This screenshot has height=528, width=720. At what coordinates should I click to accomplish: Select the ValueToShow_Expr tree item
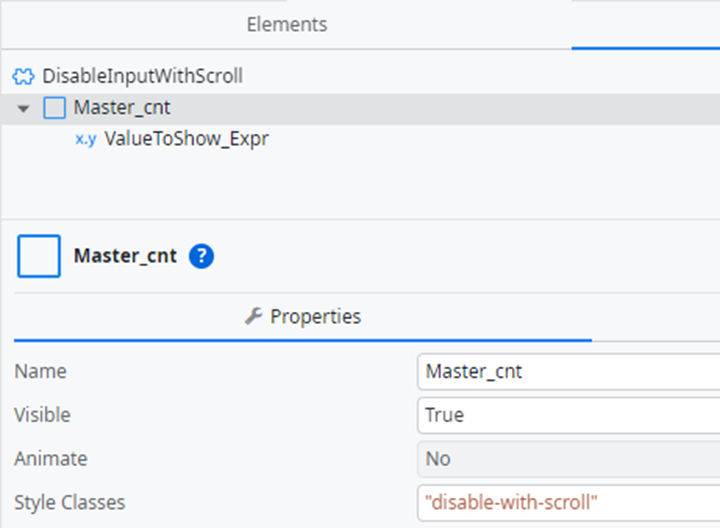pyautogui.click(x=186, y=139)
